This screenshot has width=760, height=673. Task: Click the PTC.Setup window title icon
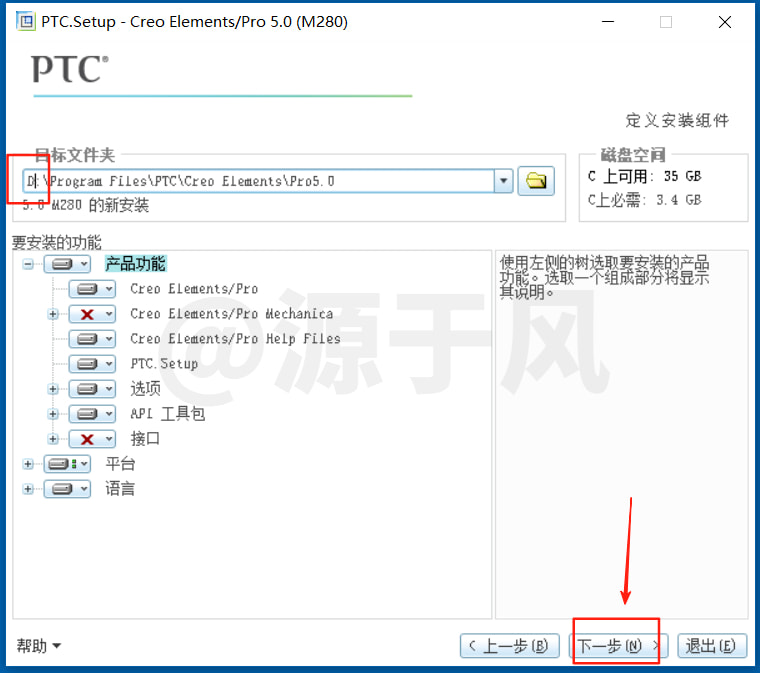[x=26, y=22]
